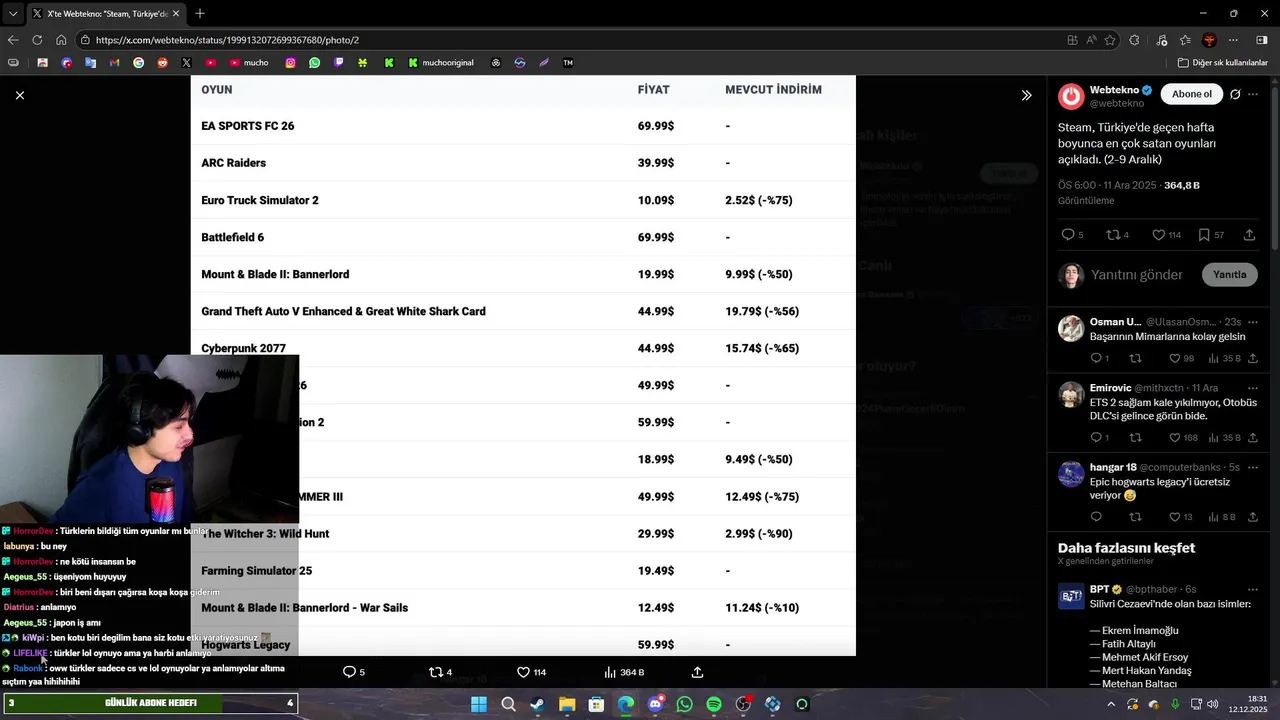This screenshot has height=720, width=1280.
Task: Bookmark the Webtekno post
Action: pyautogui.click(x=1211, y=235)
